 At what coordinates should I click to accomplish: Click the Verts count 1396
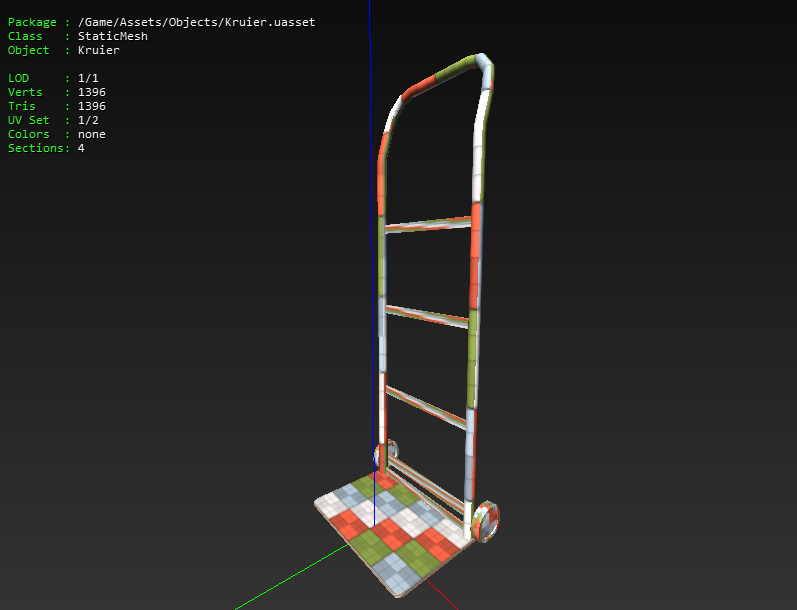pos(91,92)
